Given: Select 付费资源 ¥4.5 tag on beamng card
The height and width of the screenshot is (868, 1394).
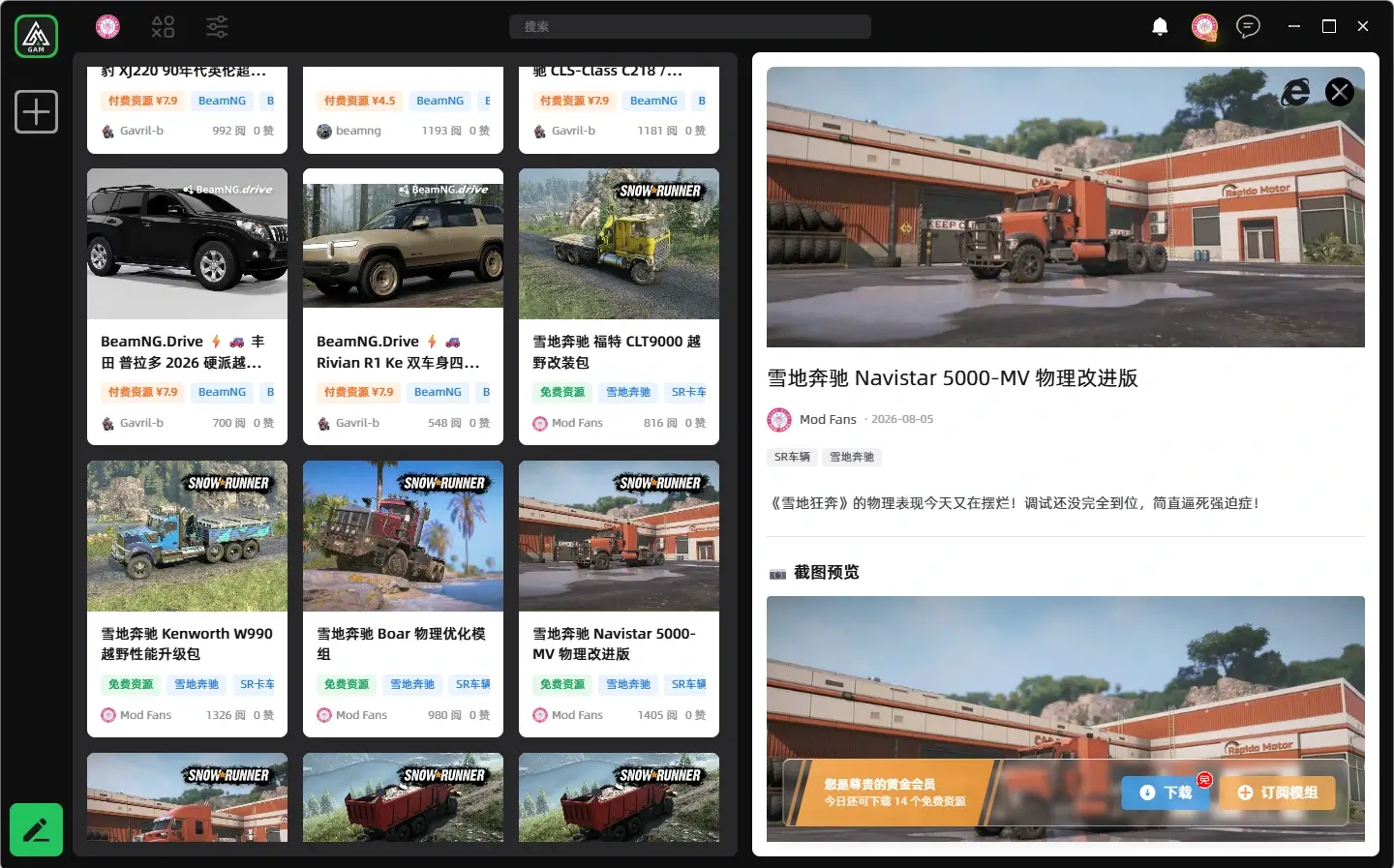Looking at the screenshot, I should pos(359,101).
